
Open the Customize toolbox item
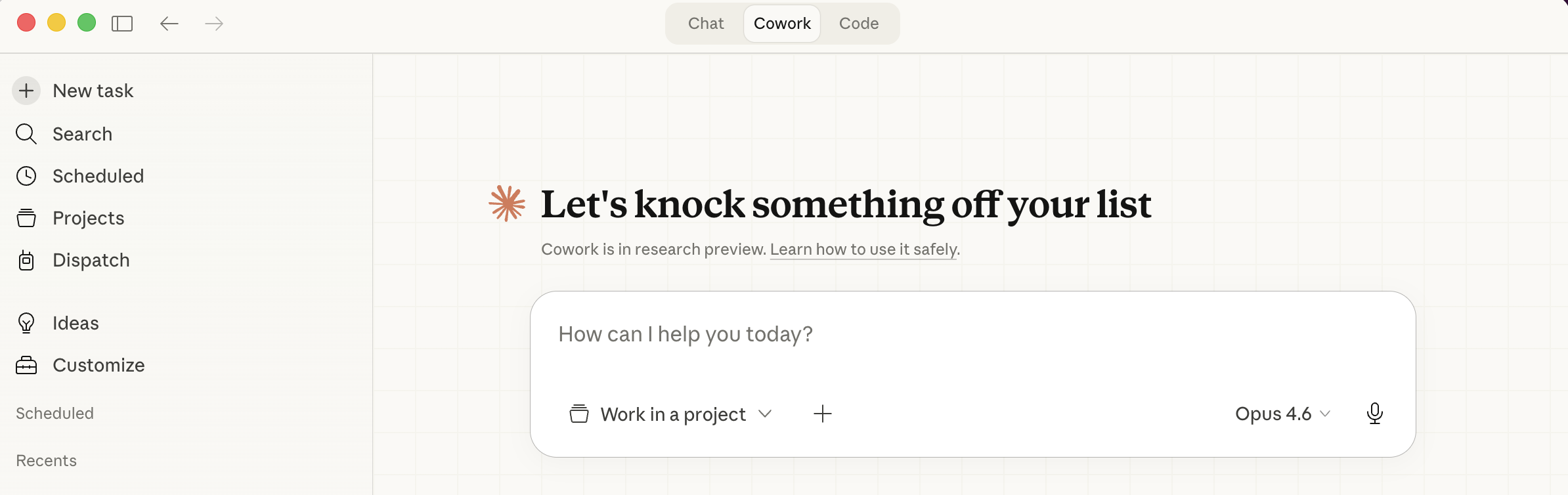coord(26,365)
